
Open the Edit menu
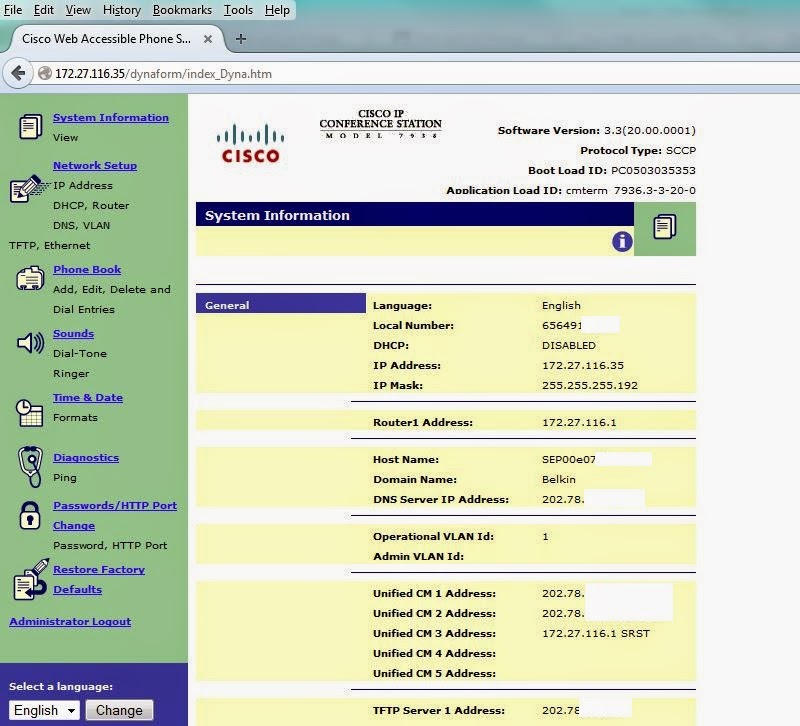click(43, 10)
